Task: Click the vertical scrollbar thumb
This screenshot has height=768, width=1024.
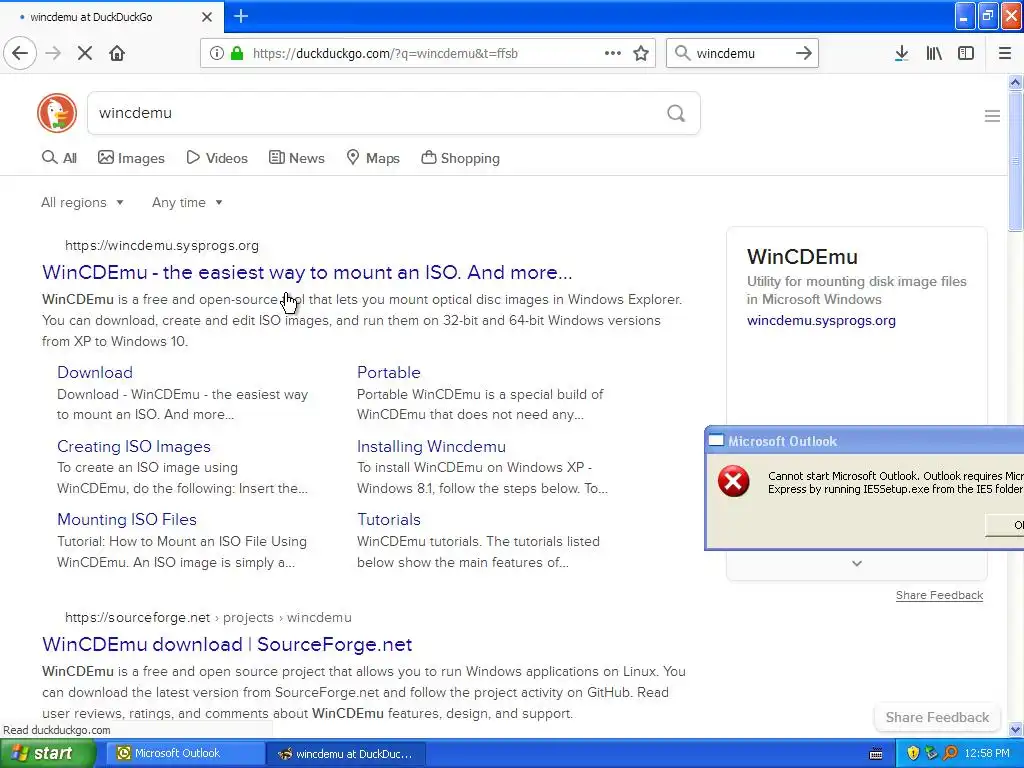Action: [x=1015, y=161]
